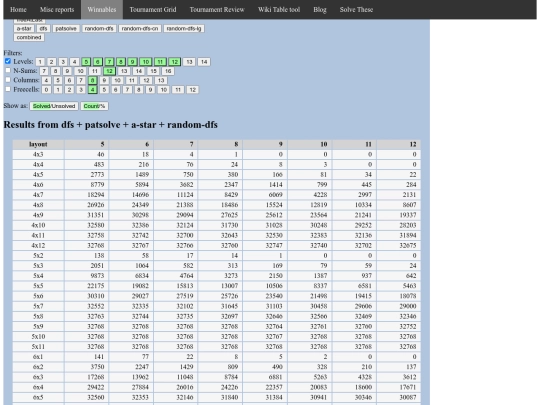Viewport: 540px width, 405px height.
Task: Select 14 in the N-Sums filter
Action: click(x=138, y=71)
